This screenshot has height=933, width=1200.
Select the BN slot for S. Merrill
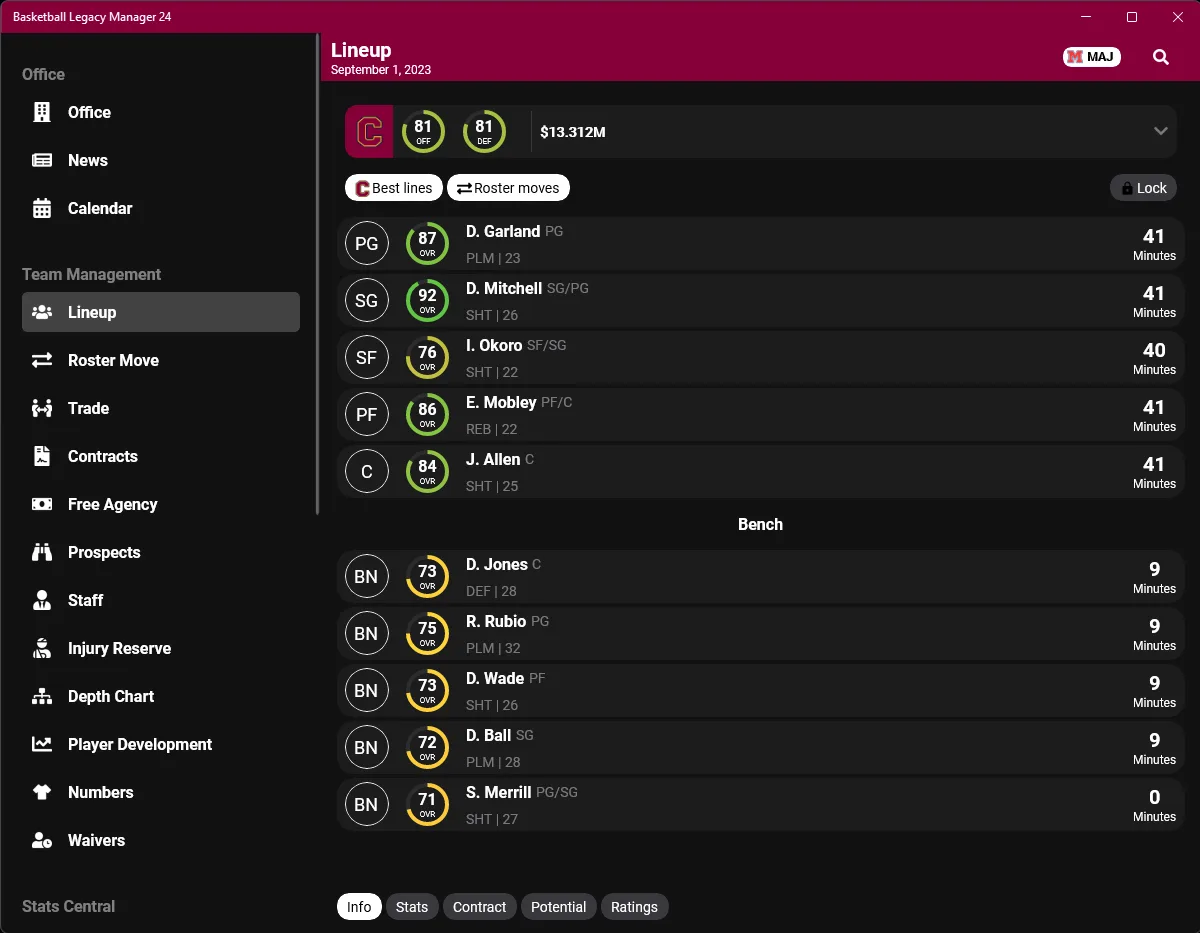[367, 804]
